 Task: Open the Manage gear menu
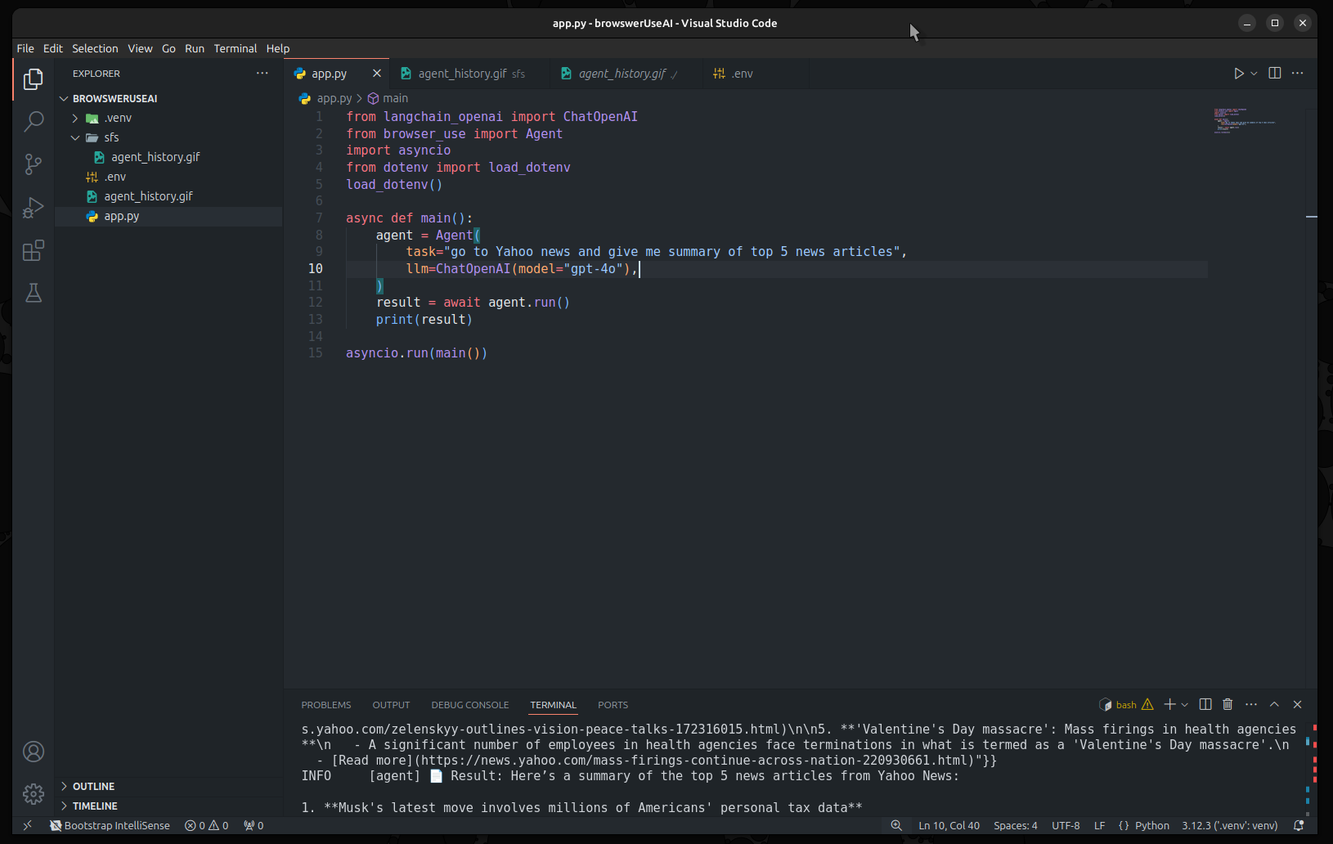click(33, 794)
